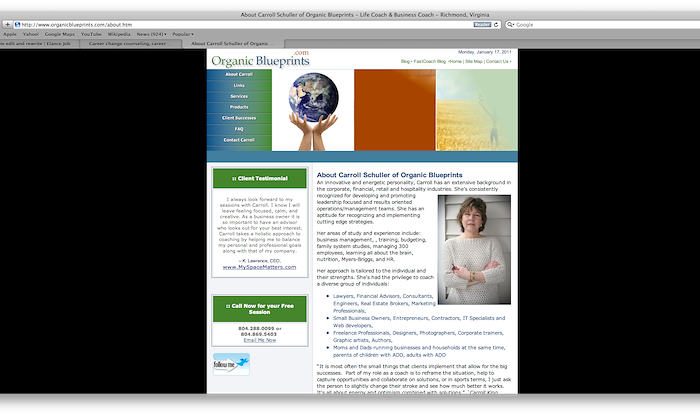The width and height of the screenshot is (700, 416).
Task: Open the Google Maps bookmark
Action: point(60,34)
